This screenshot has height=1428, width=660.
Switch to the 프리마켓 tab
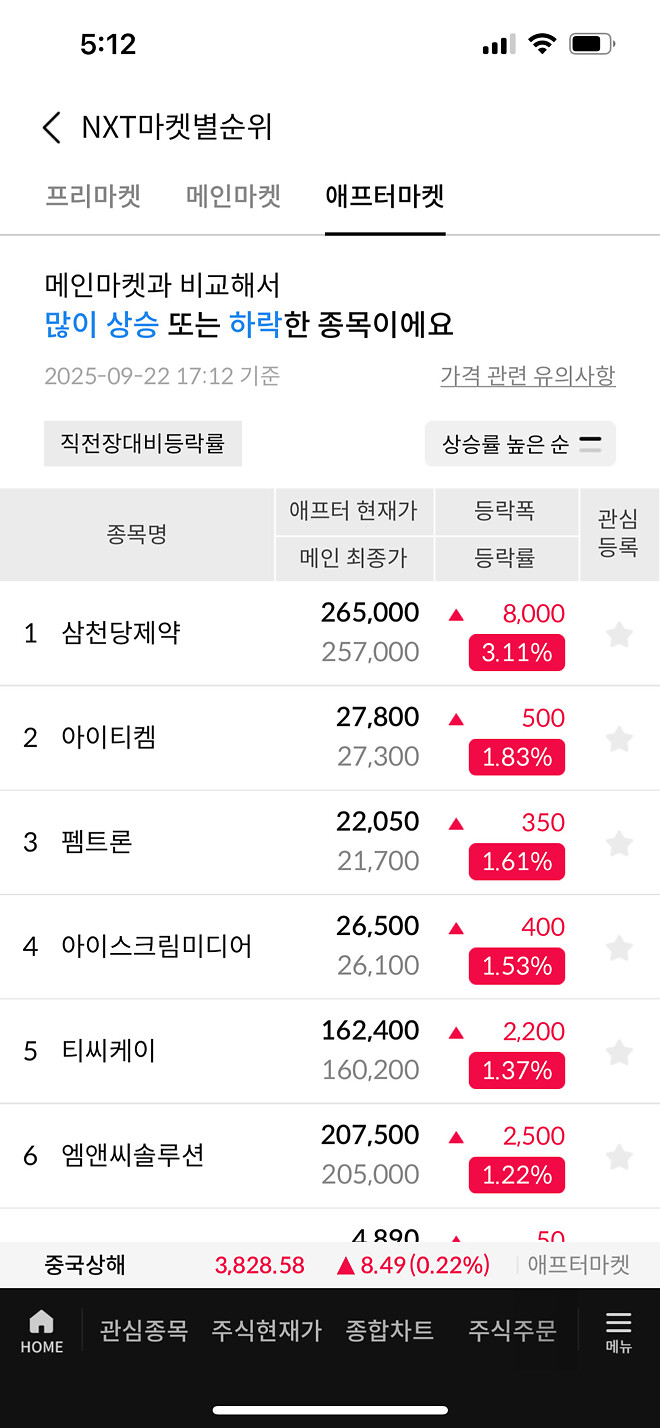[92, 197]
